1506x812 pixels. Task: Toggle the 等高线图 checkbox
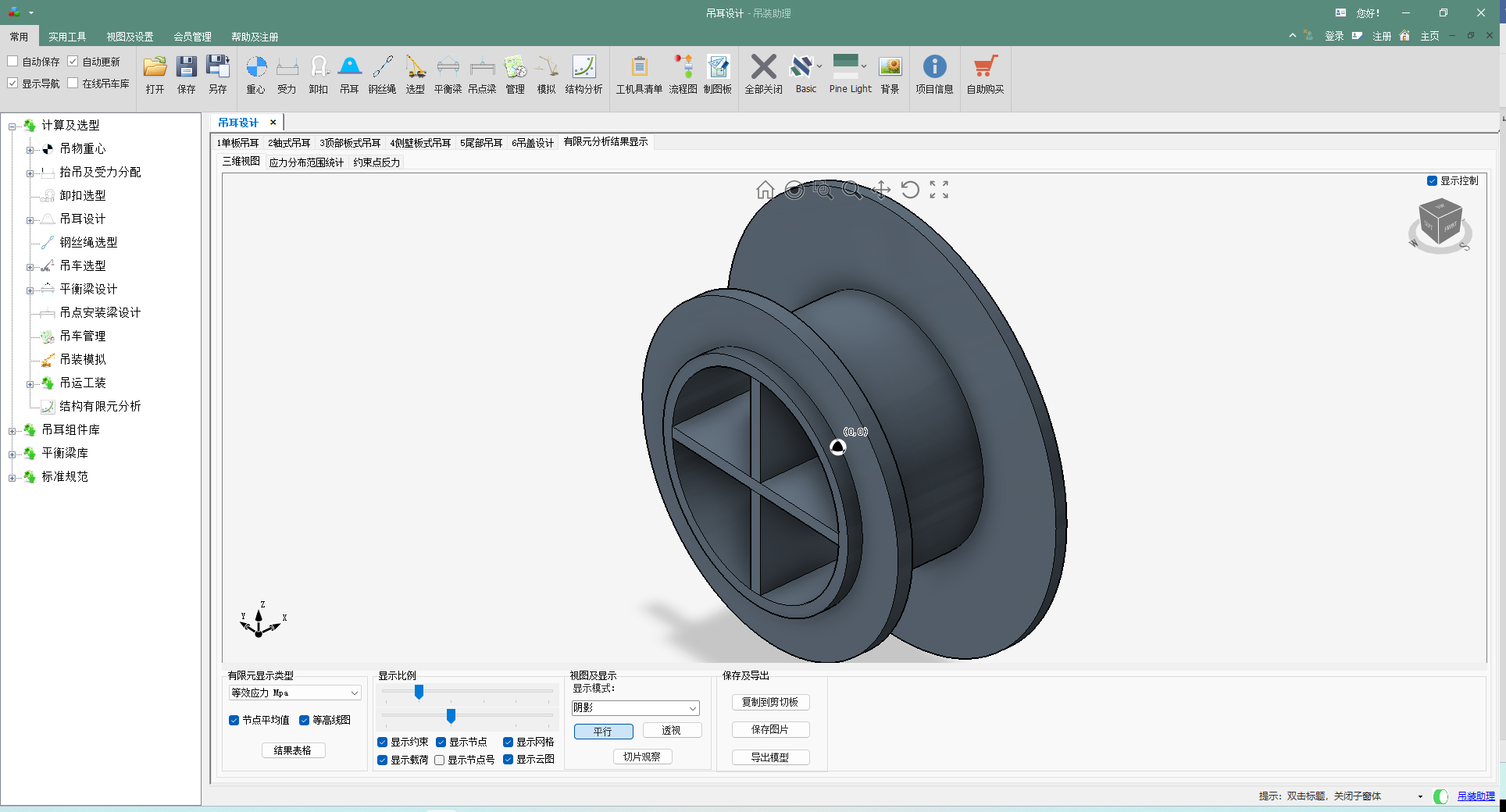point(304,720)
